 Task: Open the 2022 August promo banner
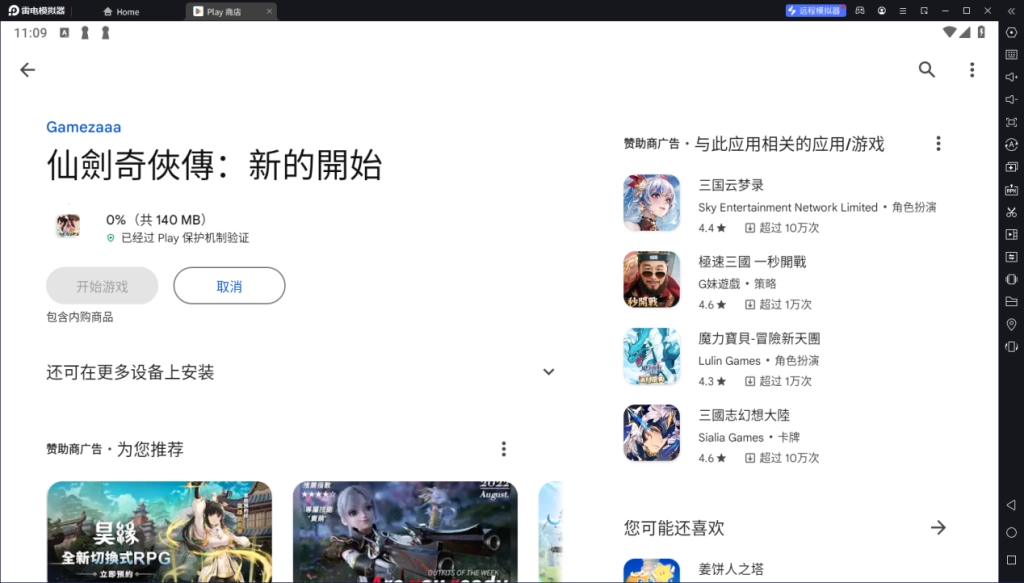pos(406,531)
